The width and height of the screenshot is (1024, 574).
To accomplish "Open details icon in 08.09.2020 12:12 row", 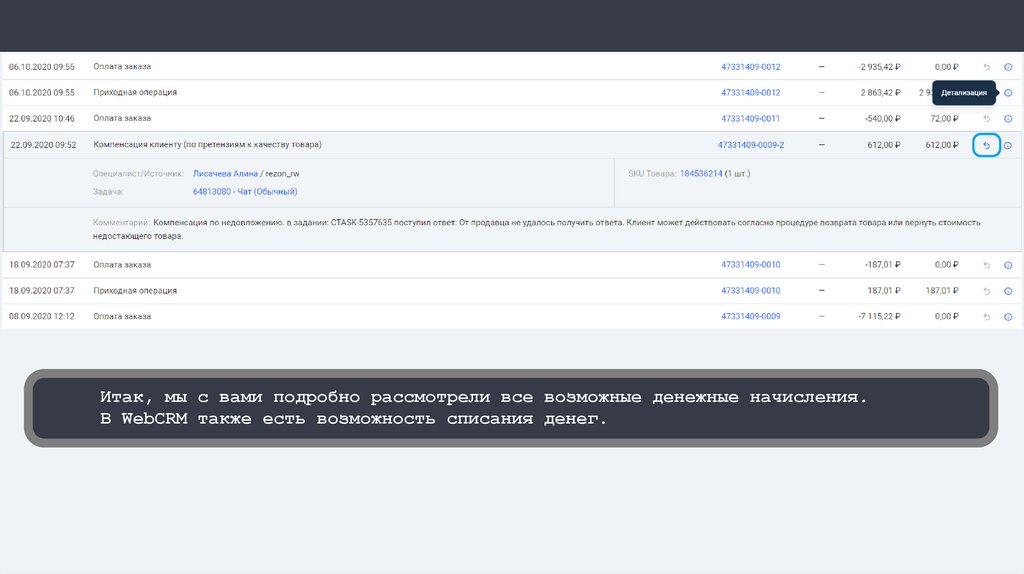I will pyautogui.click(x=1008, y=317).
